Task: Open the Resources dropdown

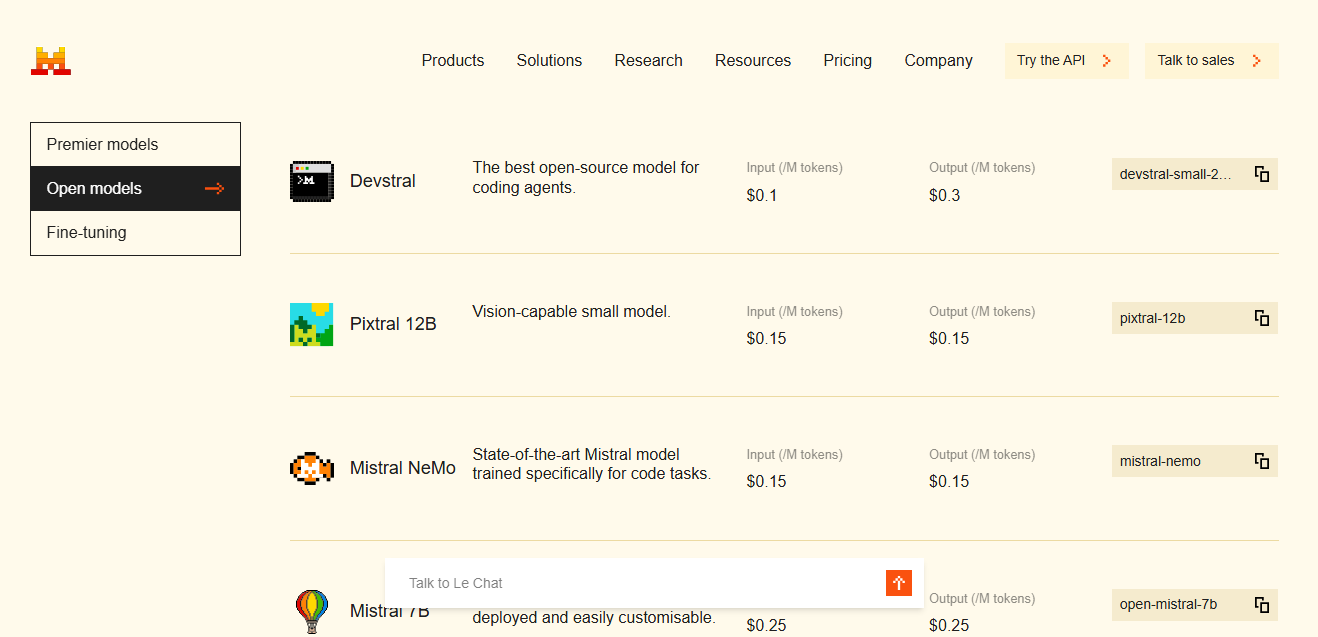Action: point(752,60)
